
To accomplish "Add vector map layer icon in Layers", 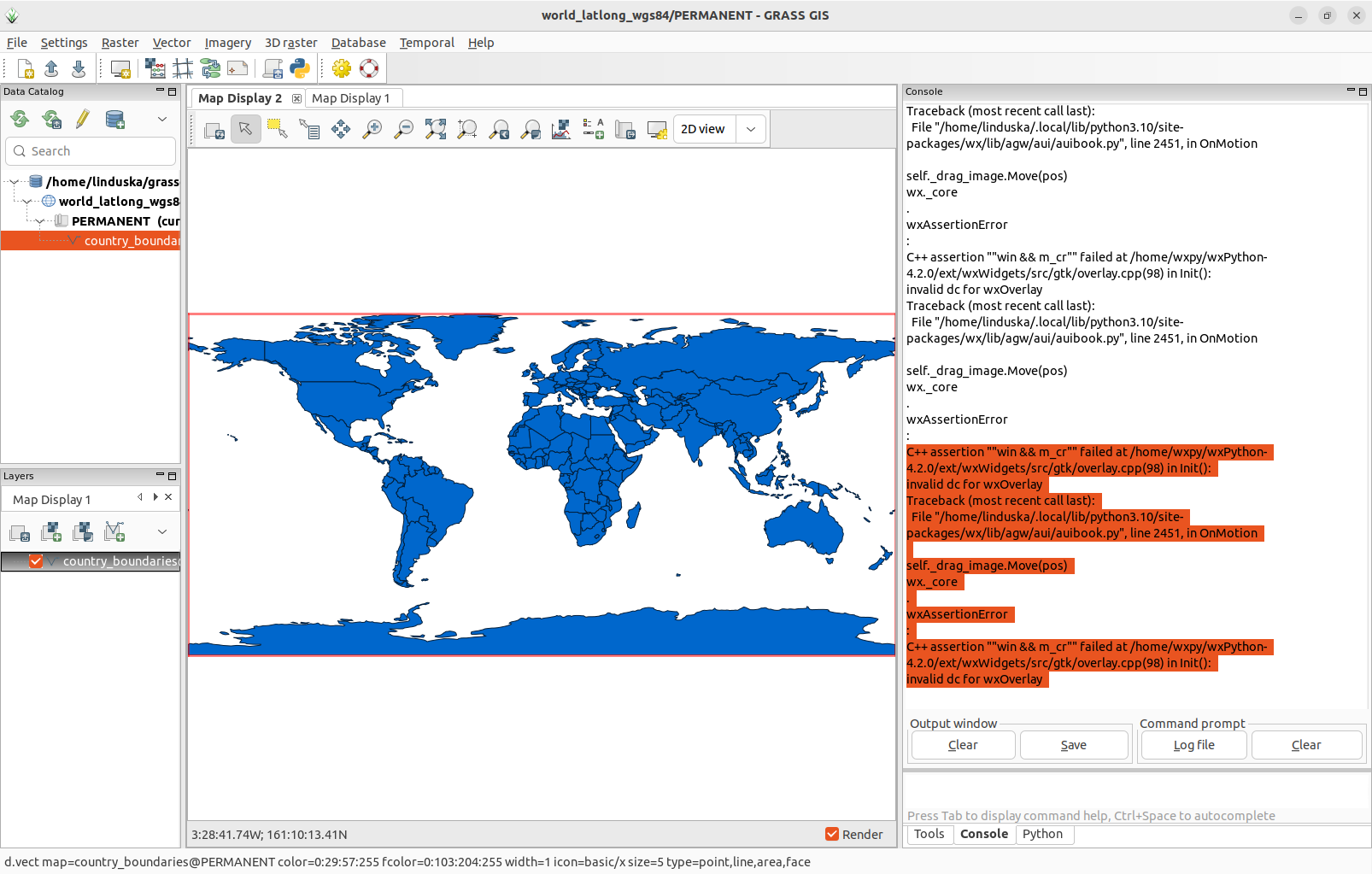I will [114, 531].
